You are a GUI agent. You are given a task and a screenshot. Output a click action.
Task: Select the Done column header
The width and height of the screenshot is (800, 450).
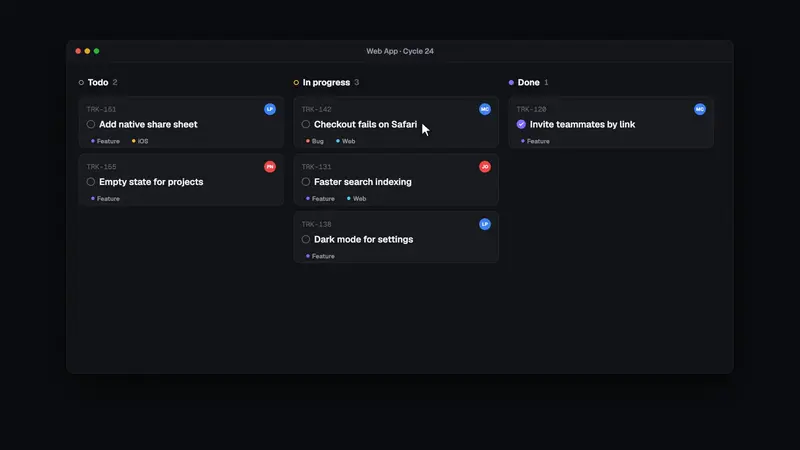coord(529,83)
